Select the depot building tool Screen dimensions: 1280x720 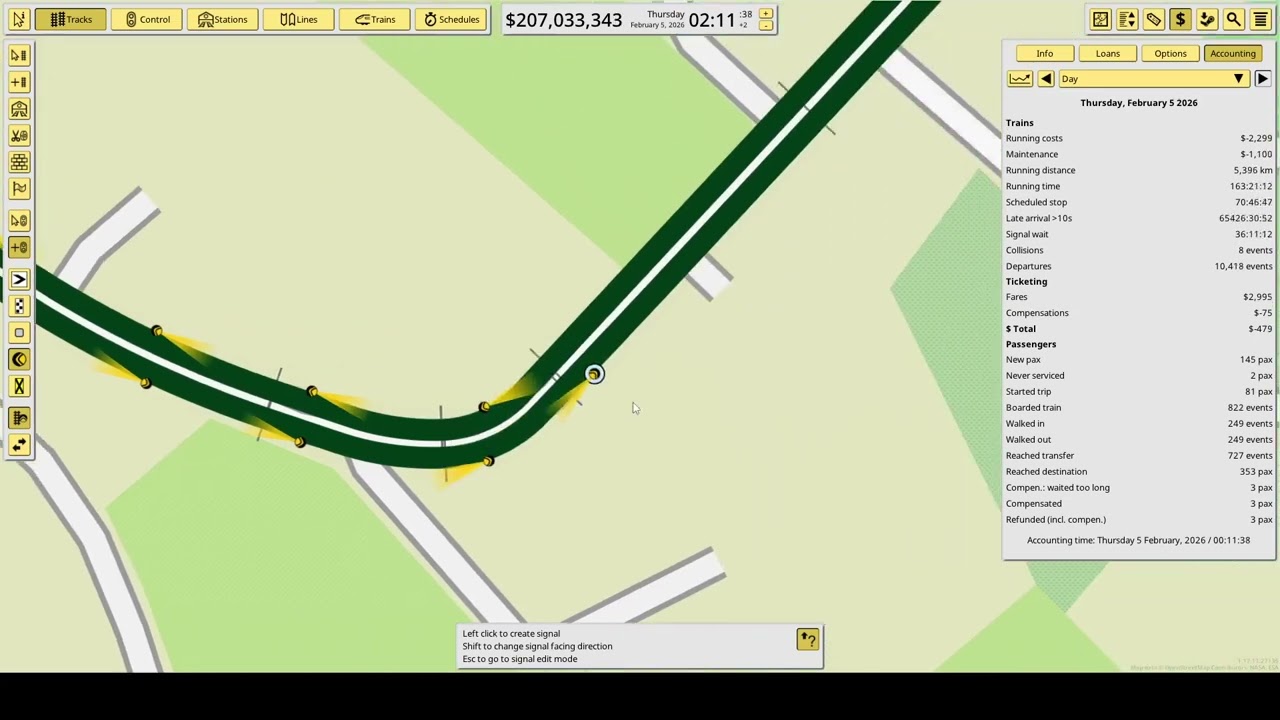click(x=19, y=109)
